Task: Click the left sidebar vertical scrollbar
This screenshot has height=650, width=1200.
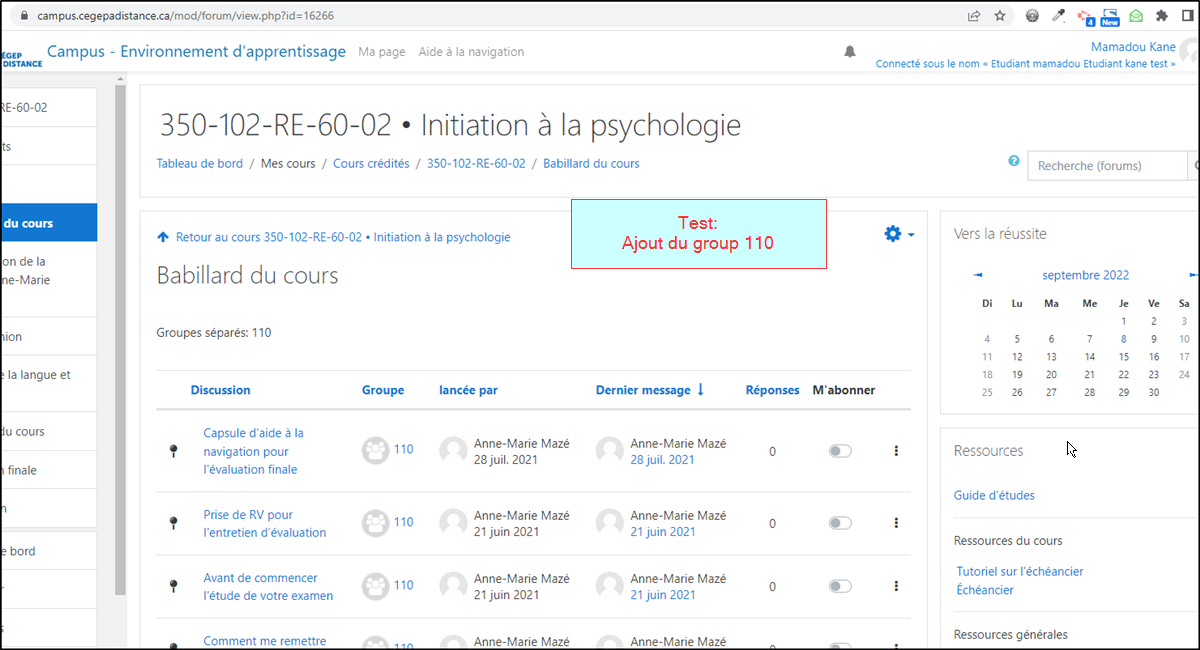Action: click(x=121, y=340)
